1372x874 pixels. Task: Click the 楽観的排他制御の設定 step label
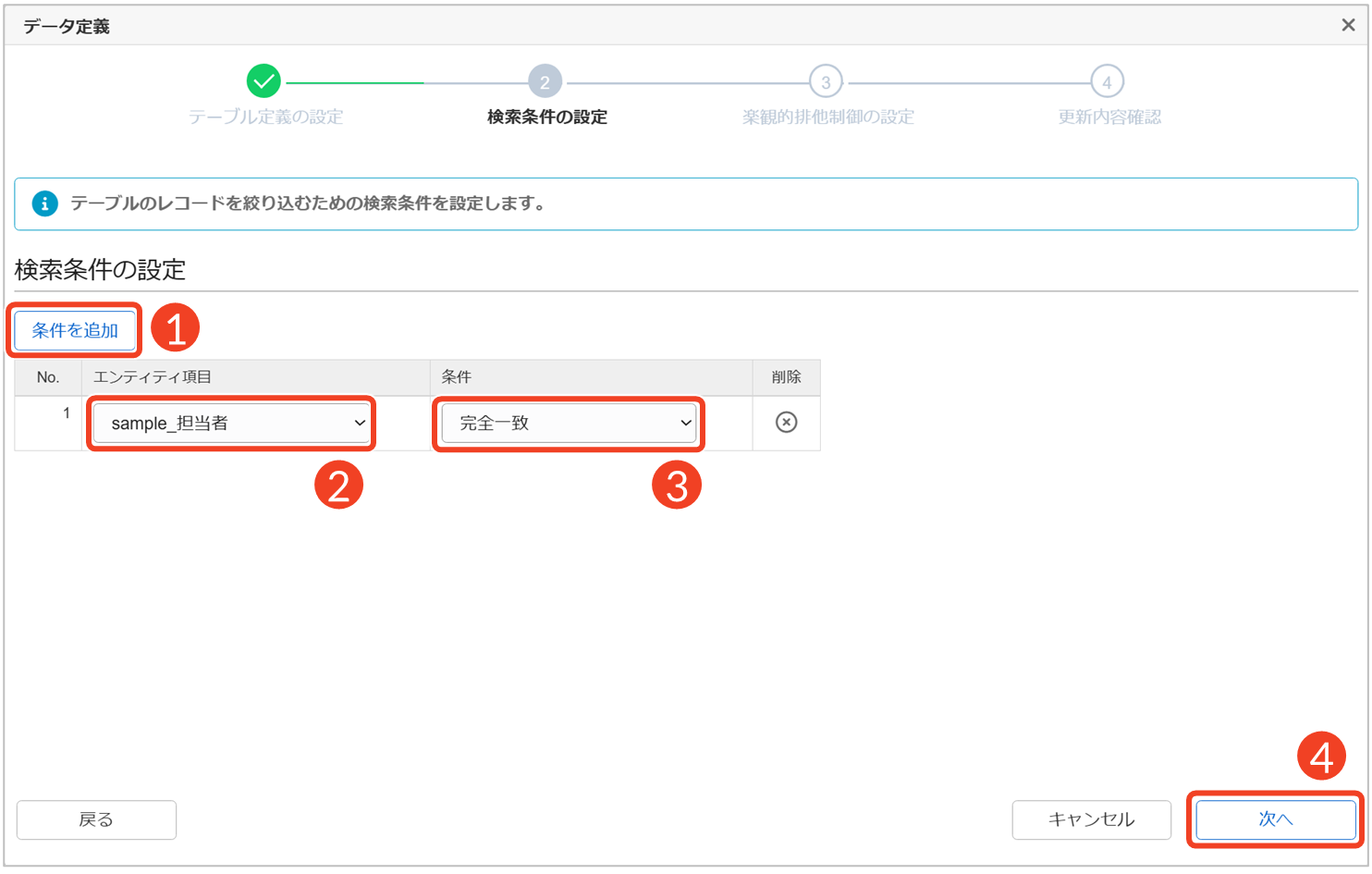tap(827, 117)
